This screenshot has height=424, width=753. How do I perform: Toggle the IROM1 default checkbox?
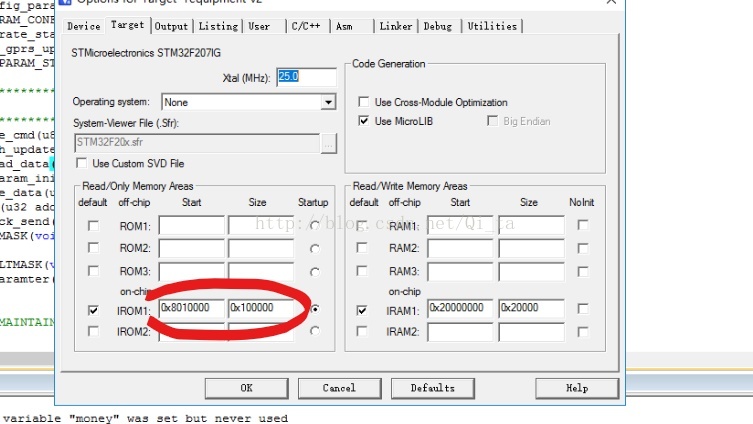click(93, 310)
